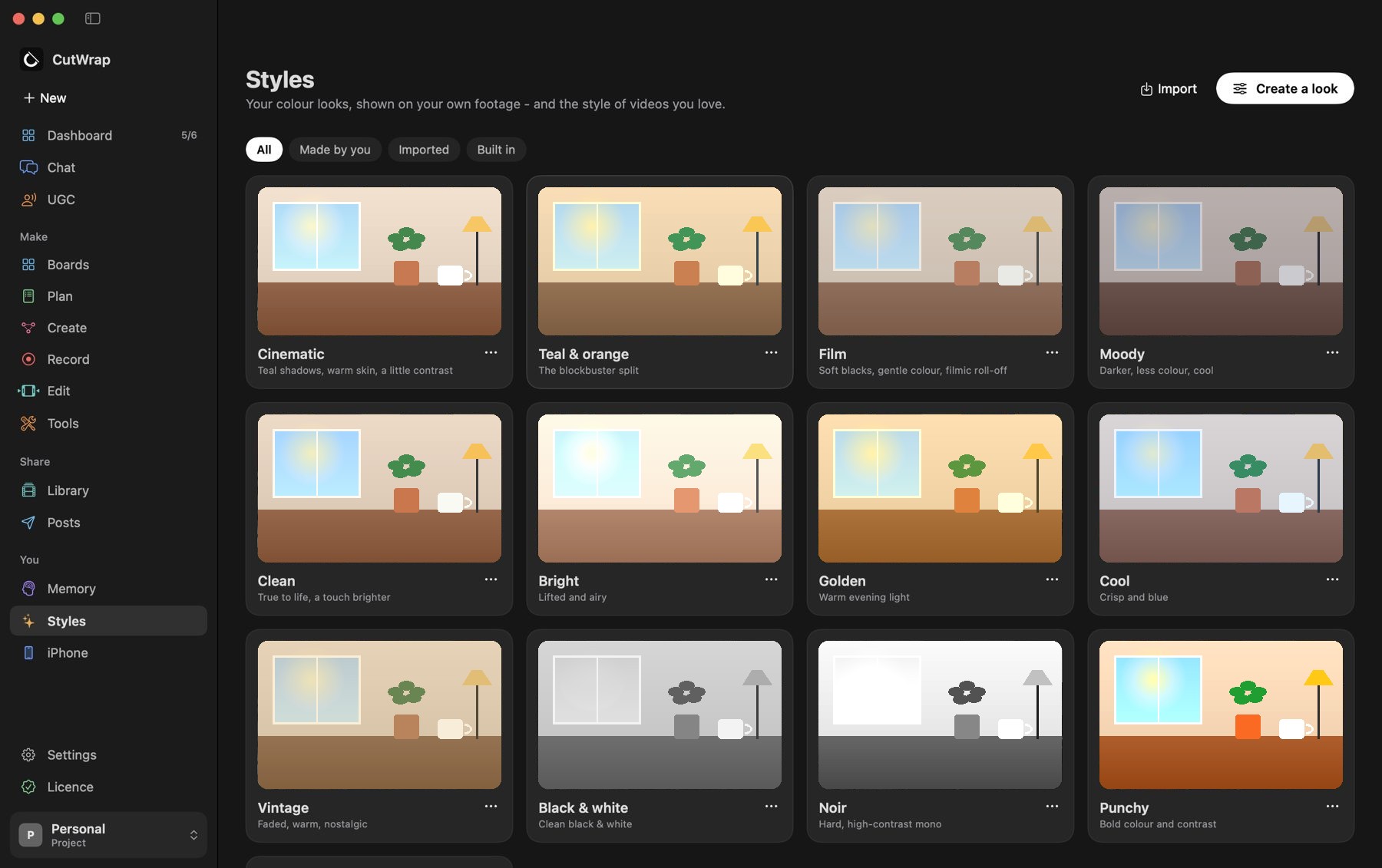Expand the Personal Project switcher
This screenshot has height=868, width=1382.
108,835
